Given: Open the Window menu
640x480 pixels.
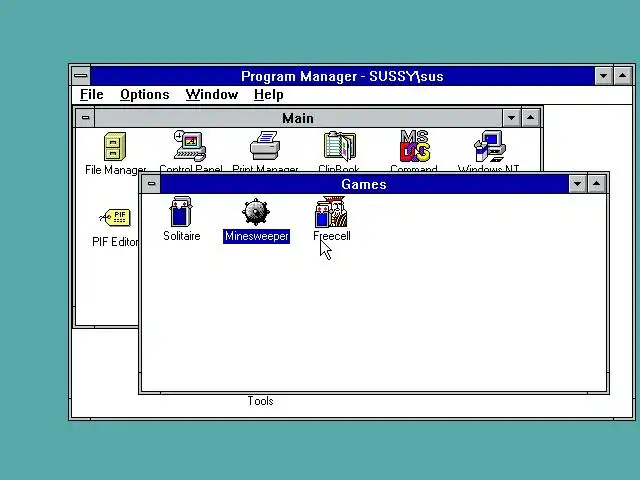Looking at the screenshot, I should (212, 95).
